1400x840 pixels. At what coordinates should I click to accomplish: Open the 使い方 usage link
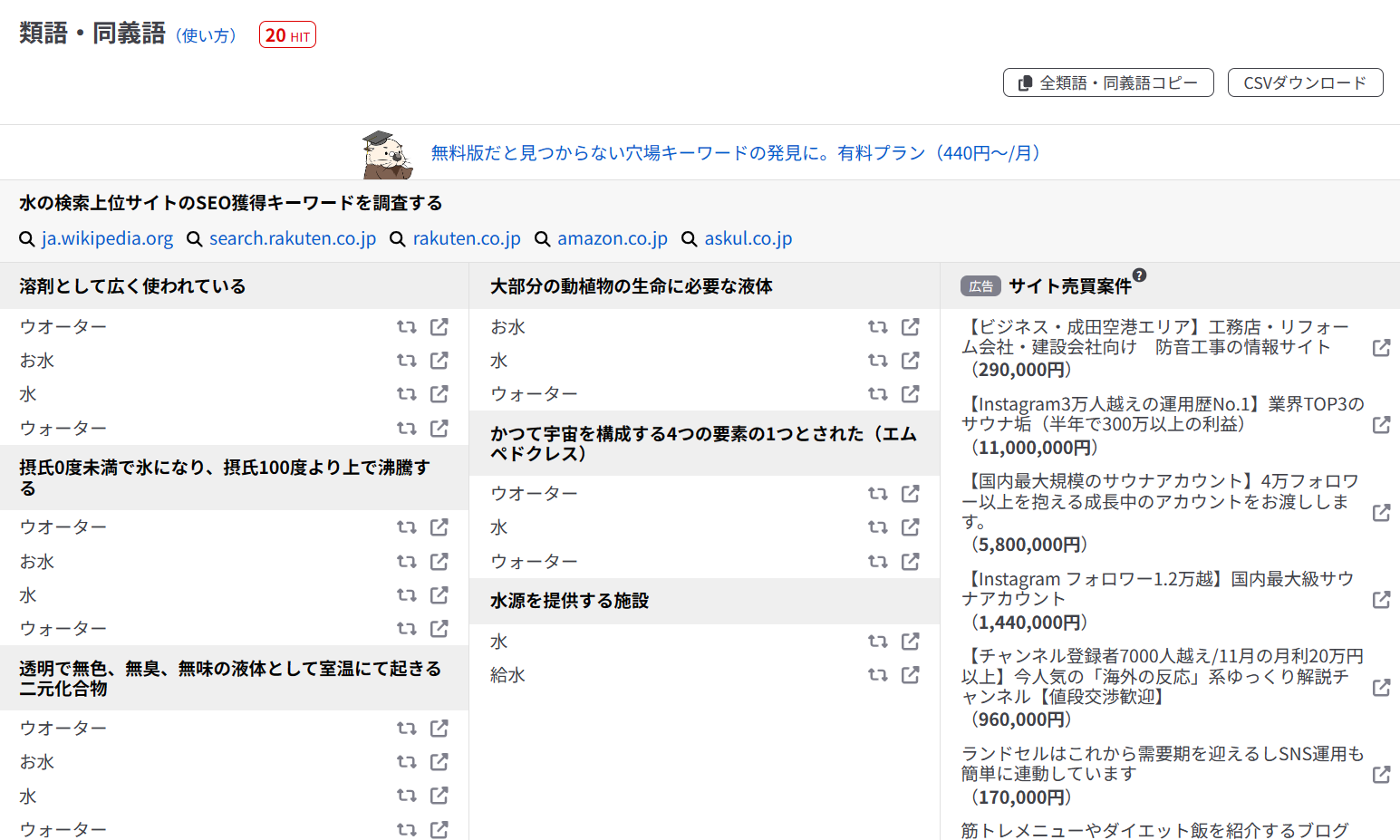[x=206, y=35]
